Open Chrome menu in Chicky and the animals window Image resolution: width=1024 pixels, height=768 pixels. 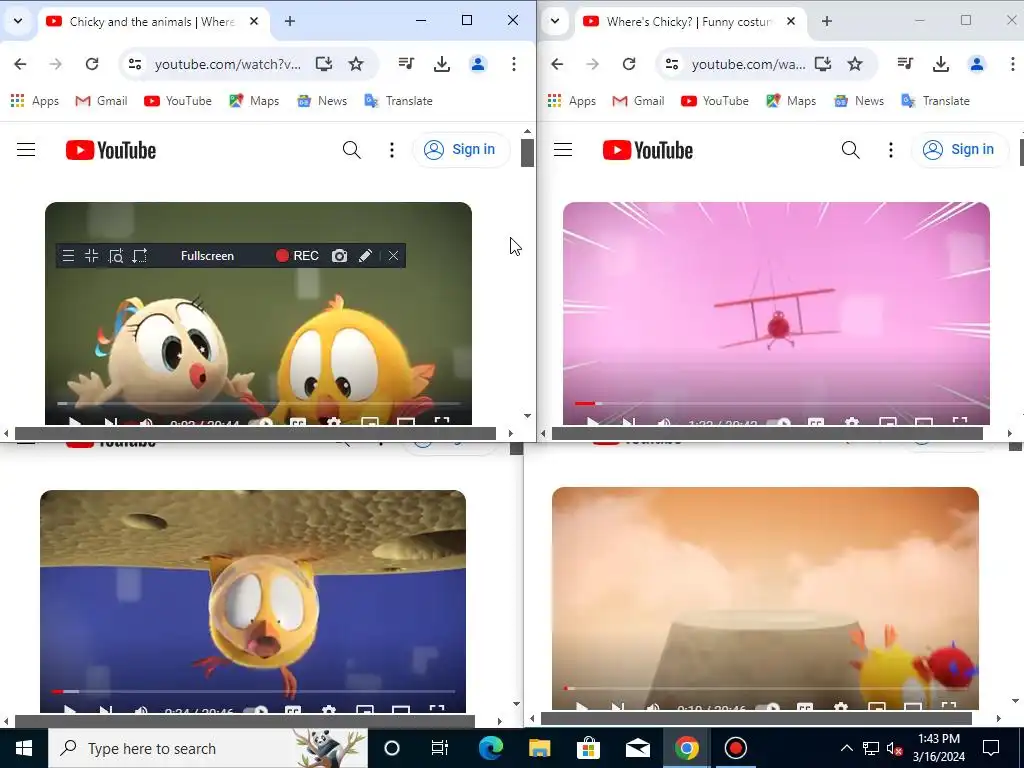(514, 64)
